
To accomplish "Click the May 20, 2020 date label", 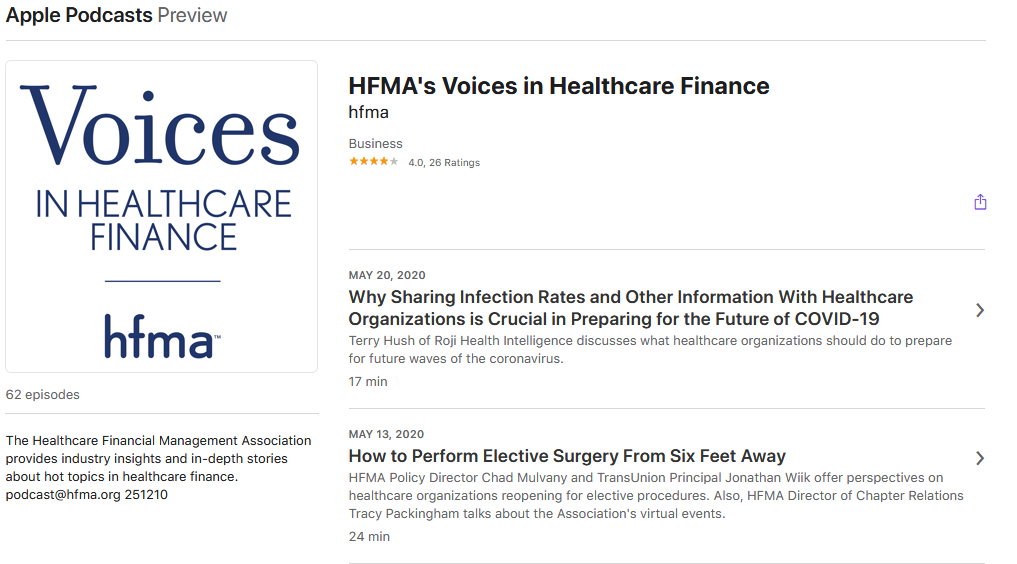I will click(387, 275).
